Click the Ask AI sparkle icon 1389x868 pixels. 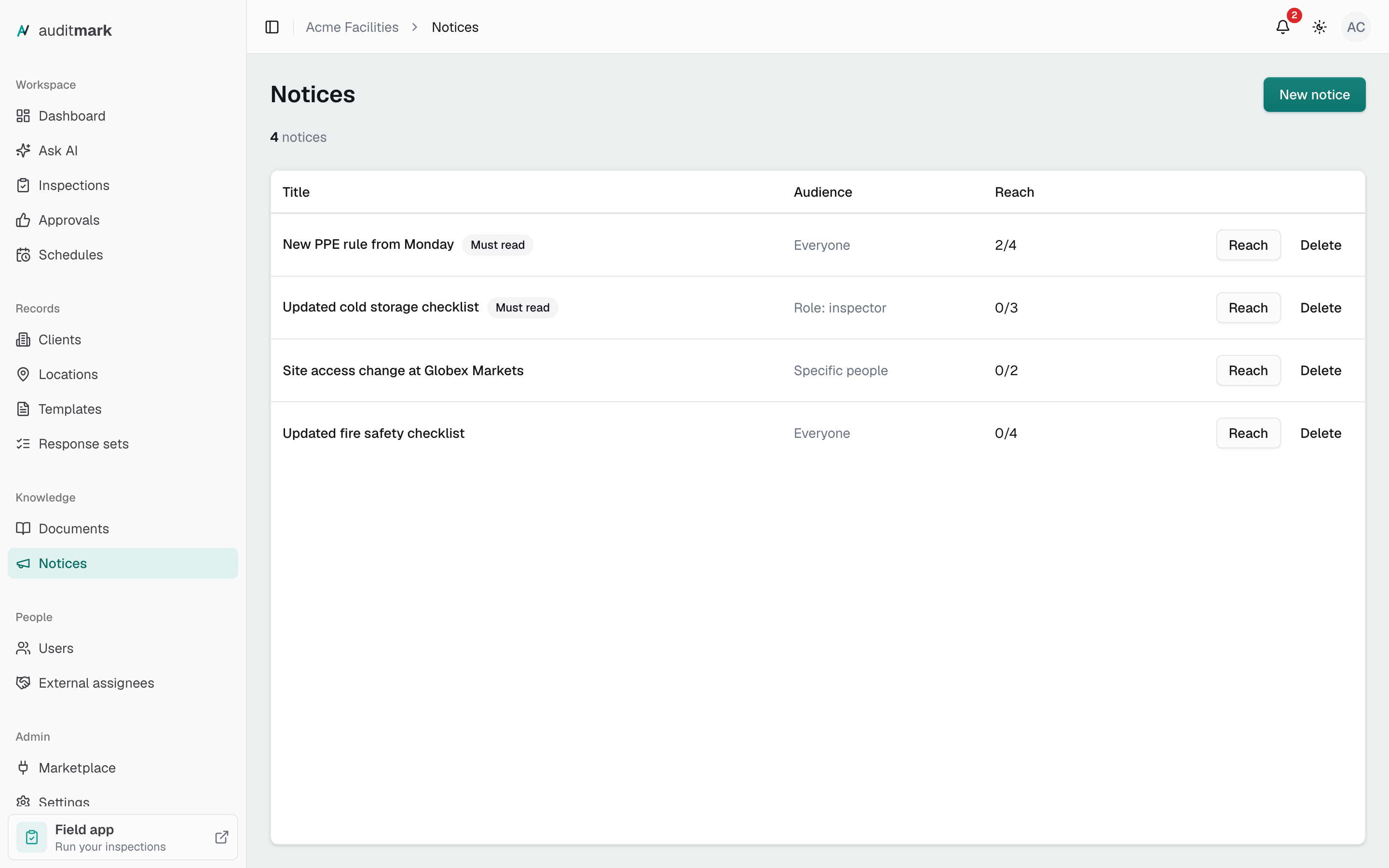point(23,150)
